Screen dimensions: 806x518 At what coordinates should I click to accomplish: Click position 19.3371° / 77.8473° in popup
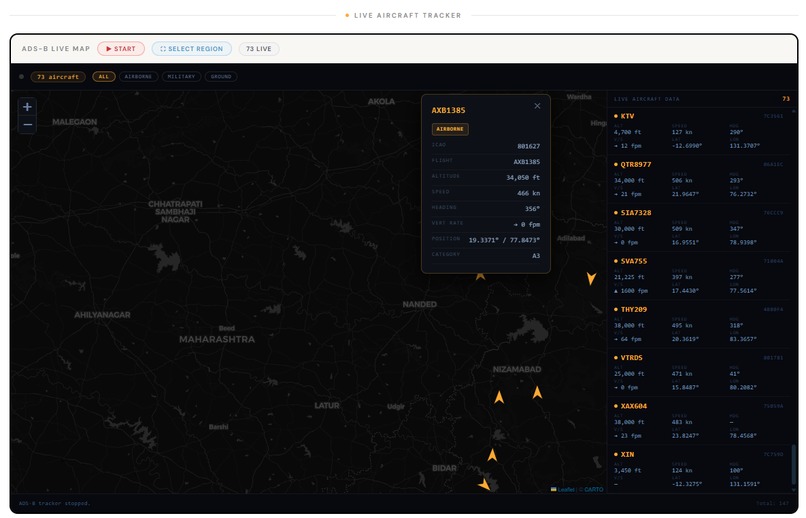(504, 240)
